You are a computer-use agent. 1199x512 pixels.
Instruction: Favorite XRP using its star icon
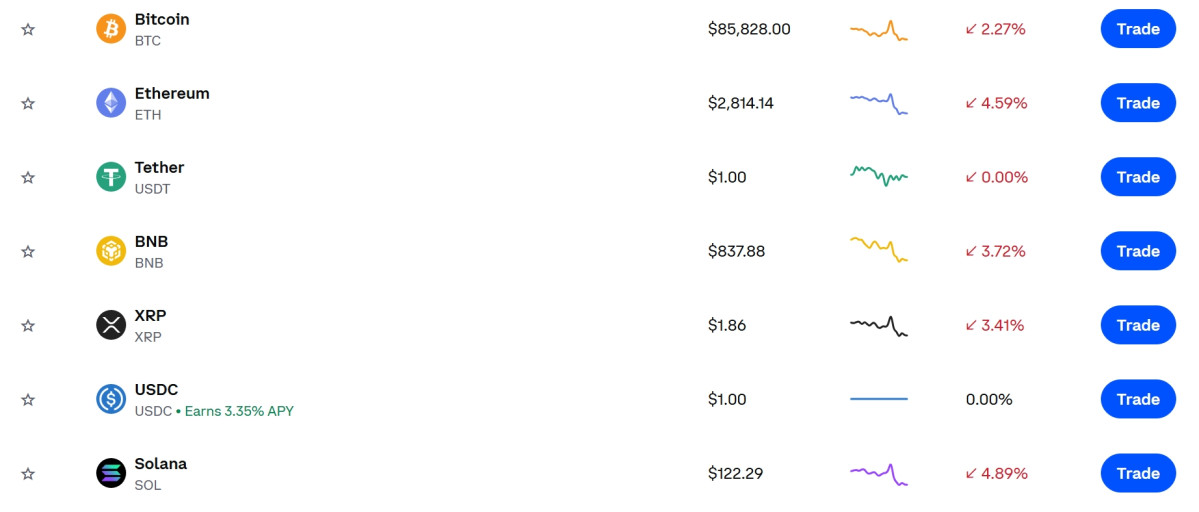pyautogui.click(x=28, y=325)
